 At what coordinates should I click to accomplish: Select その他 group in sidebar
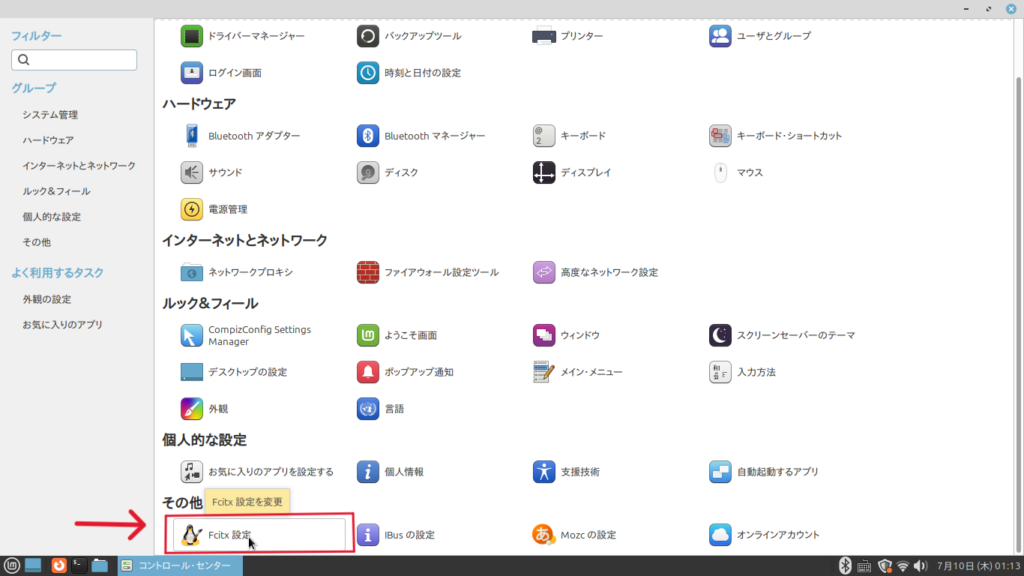(37, 242)
